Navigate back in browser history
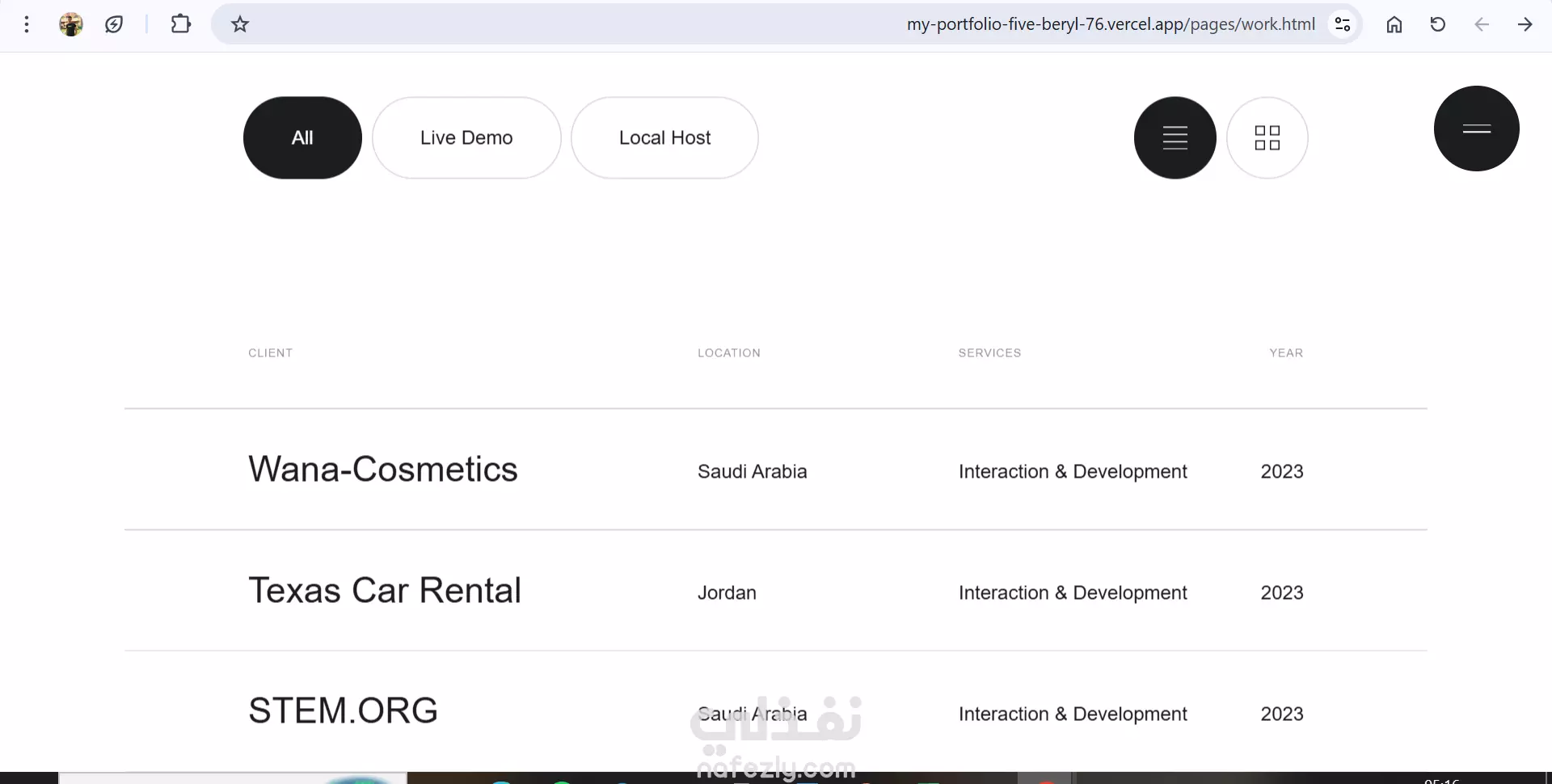The width and height of the screenshot is (1552, 784). pyautogui.click(x=1482, y=24)
